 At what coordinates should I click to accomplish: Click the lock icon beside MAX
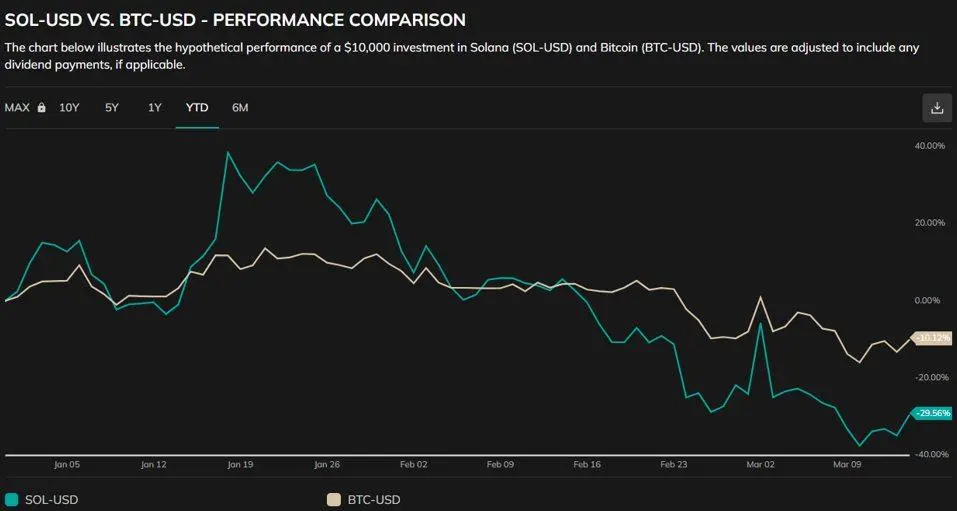click(42, 108)
